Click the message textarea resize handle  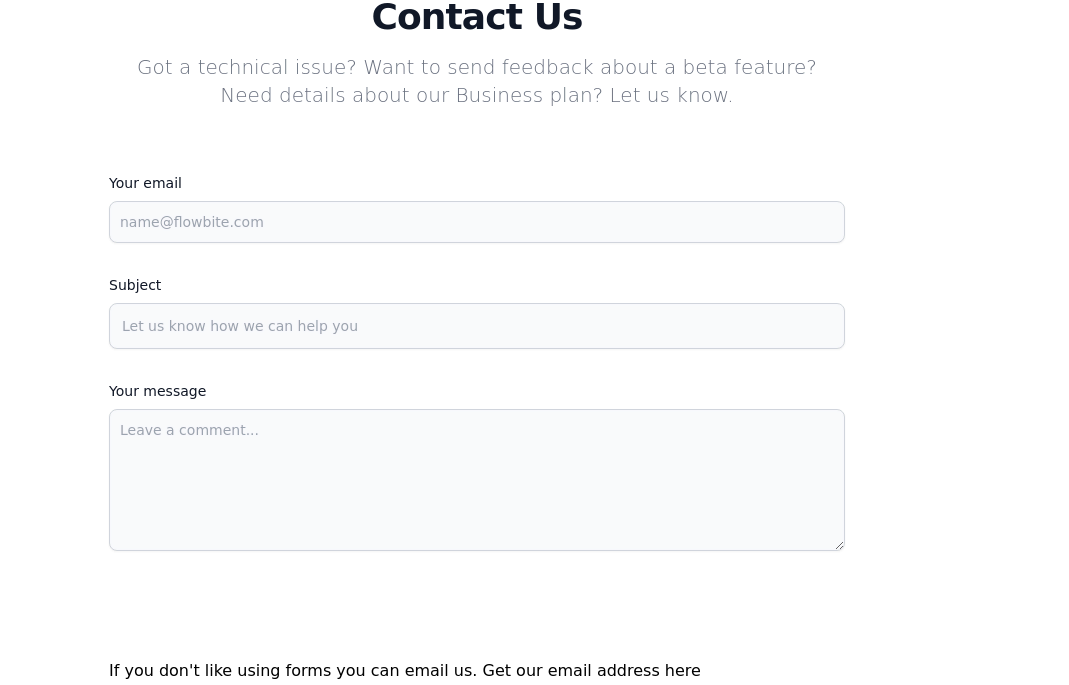click(x=839, y=545)
